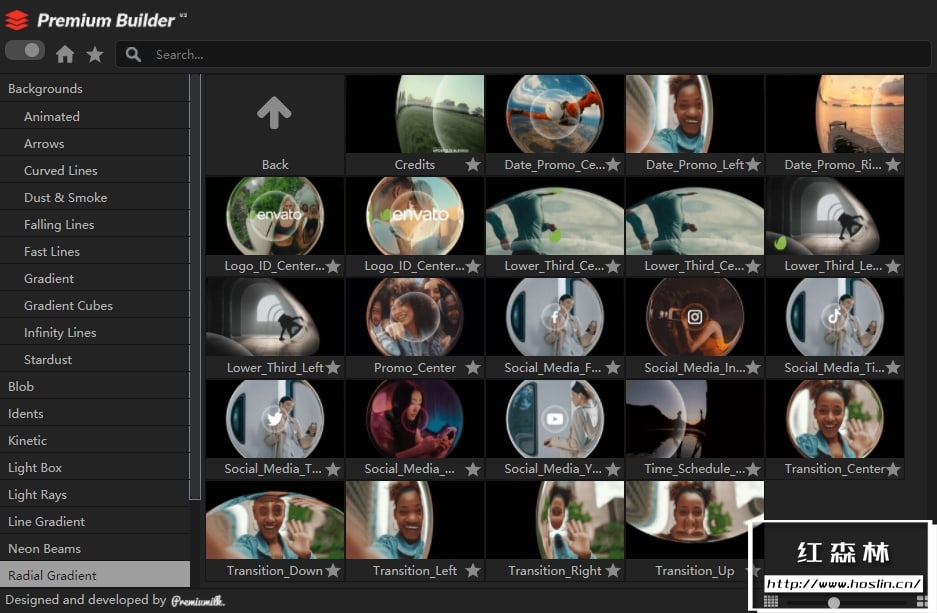Expand the Kinetic category

(x=27, y=440)
